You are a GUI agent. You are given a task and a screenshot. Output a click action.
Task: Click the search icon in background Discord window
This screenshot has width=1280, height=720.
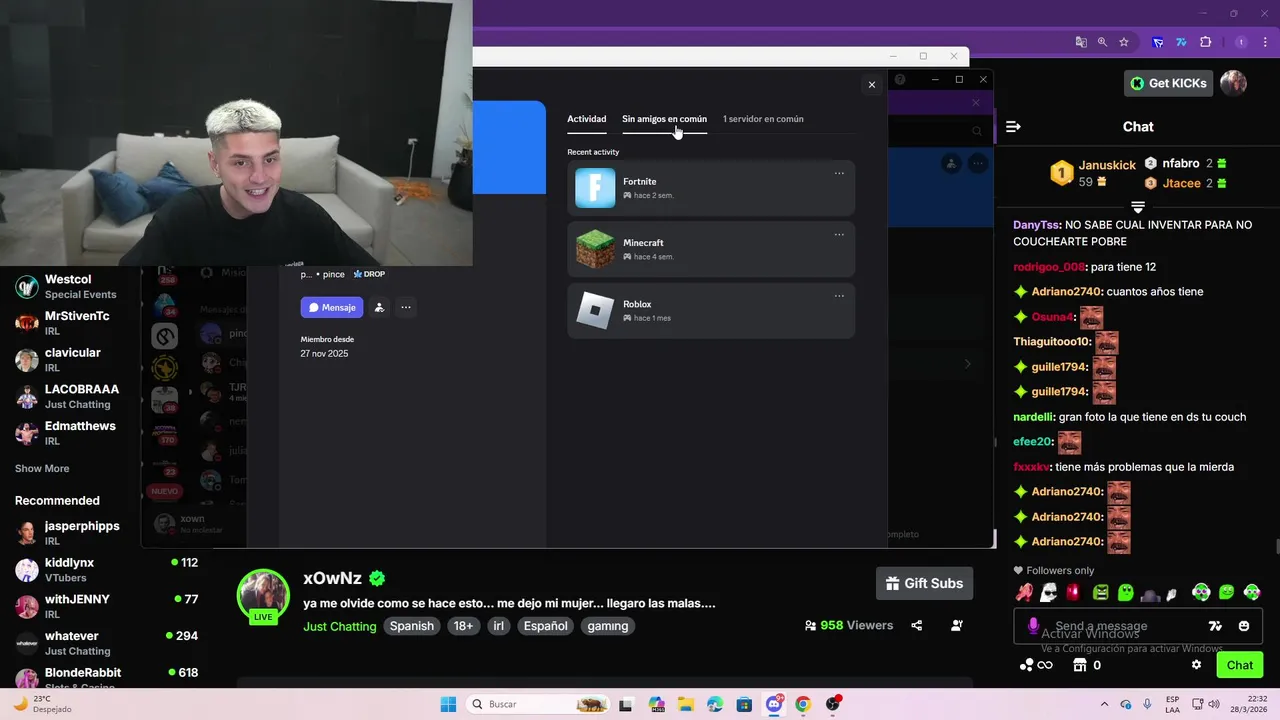pos(977,131)
